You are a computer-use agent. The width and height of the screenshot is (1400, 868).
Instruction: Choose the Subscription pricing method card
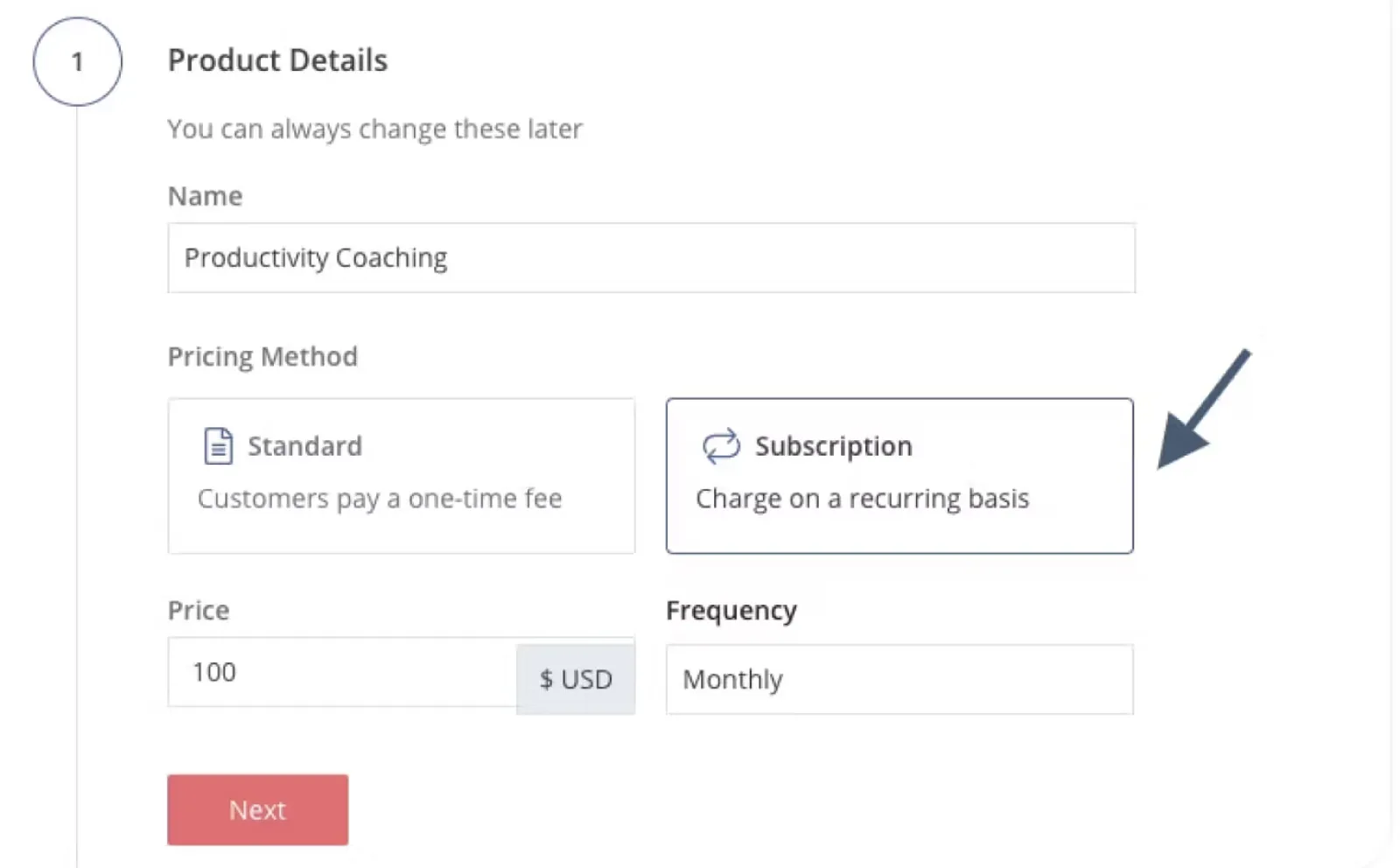click(x=899, y=476)
